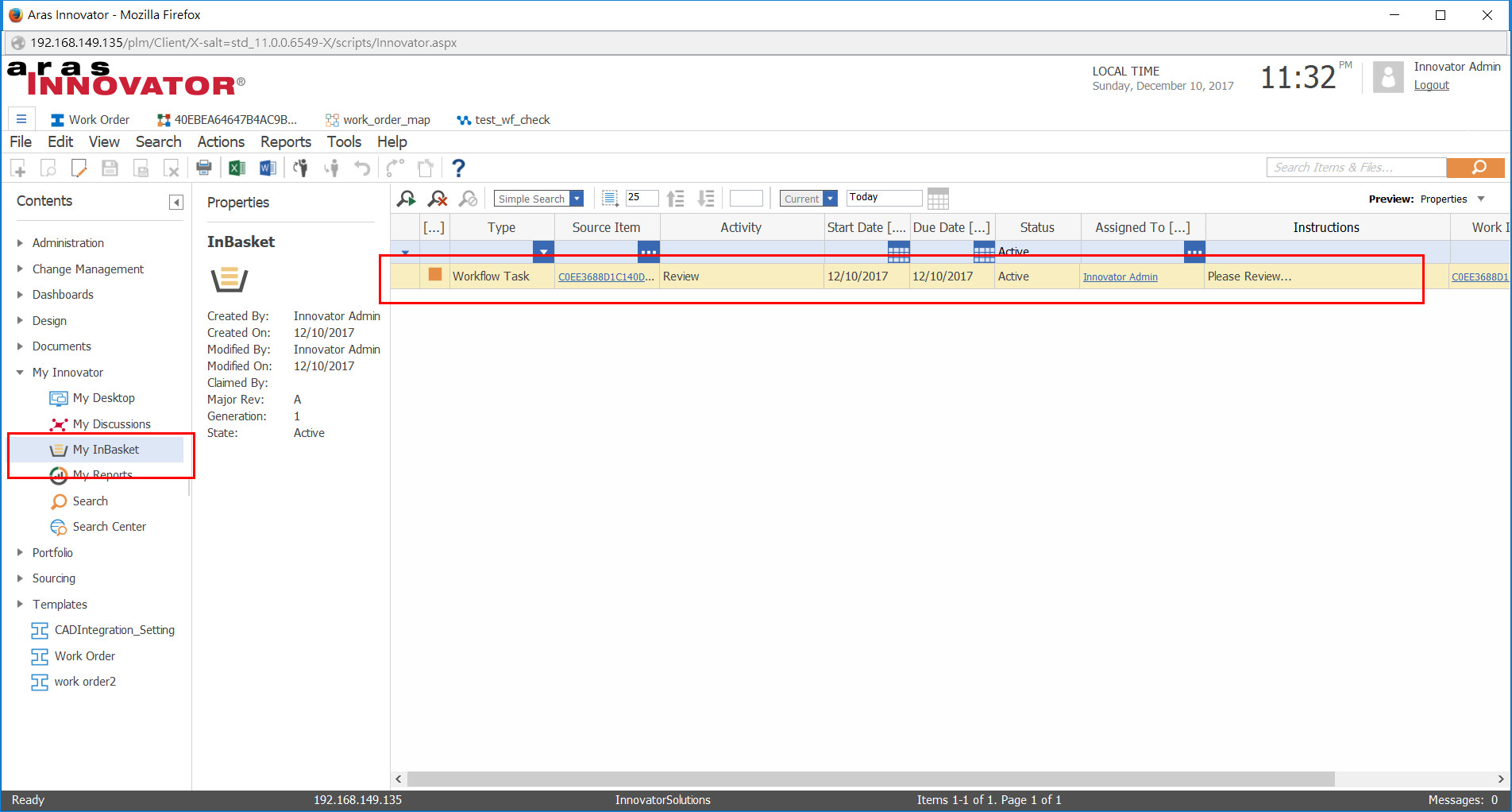This screenshot has height=812, width=1512.
Task: Open Assigned To filter ellipsis button
Action: pyautogui.click(x=1194, y=253)
